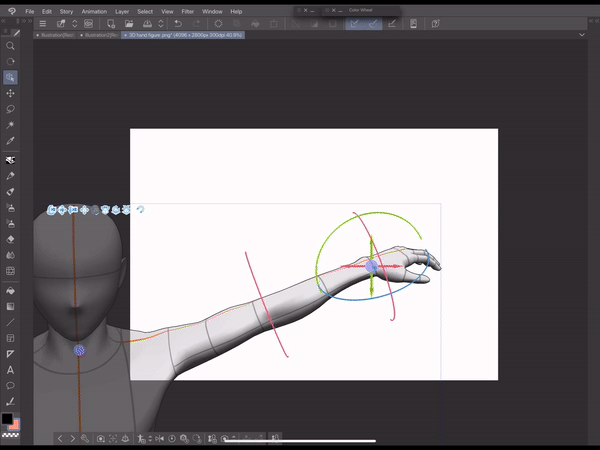The height and width of the screenshot is (450, 600).
Task: Toggle the snap to special ruler button
Action: point(372,23)
